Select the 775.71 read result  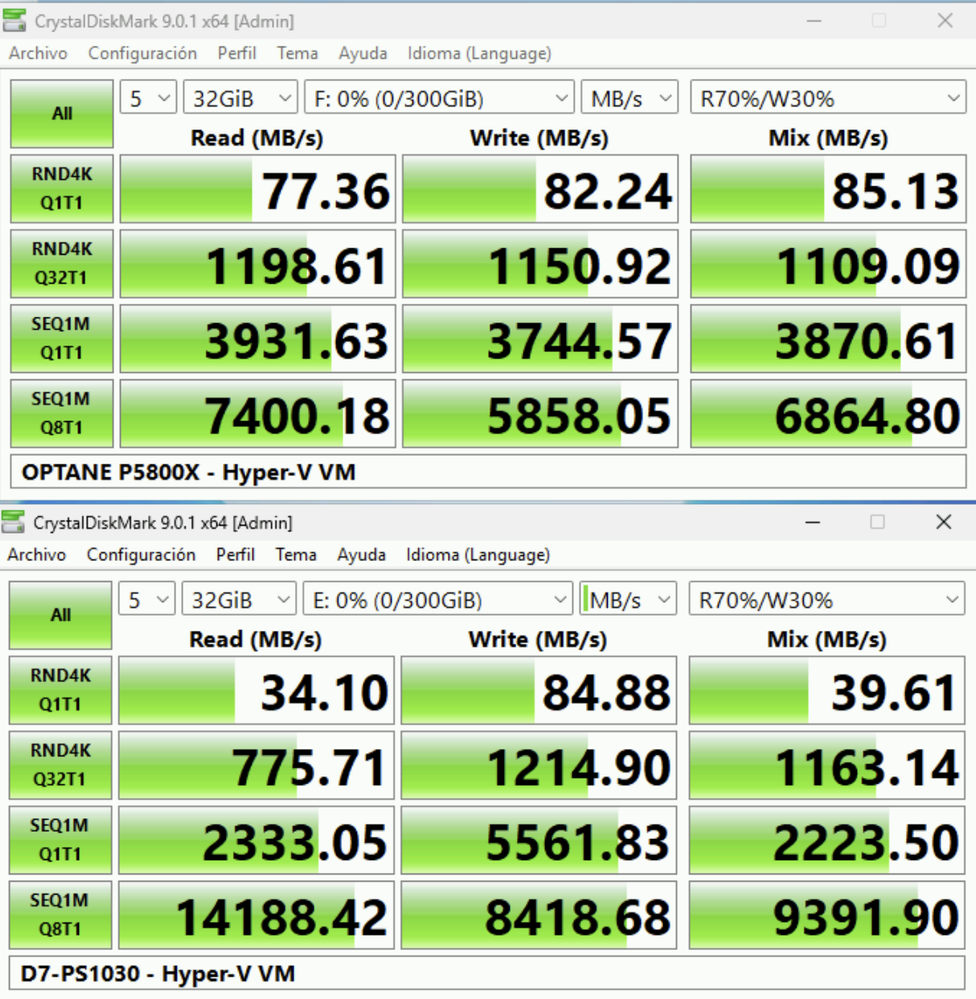(x=257, y=765)
